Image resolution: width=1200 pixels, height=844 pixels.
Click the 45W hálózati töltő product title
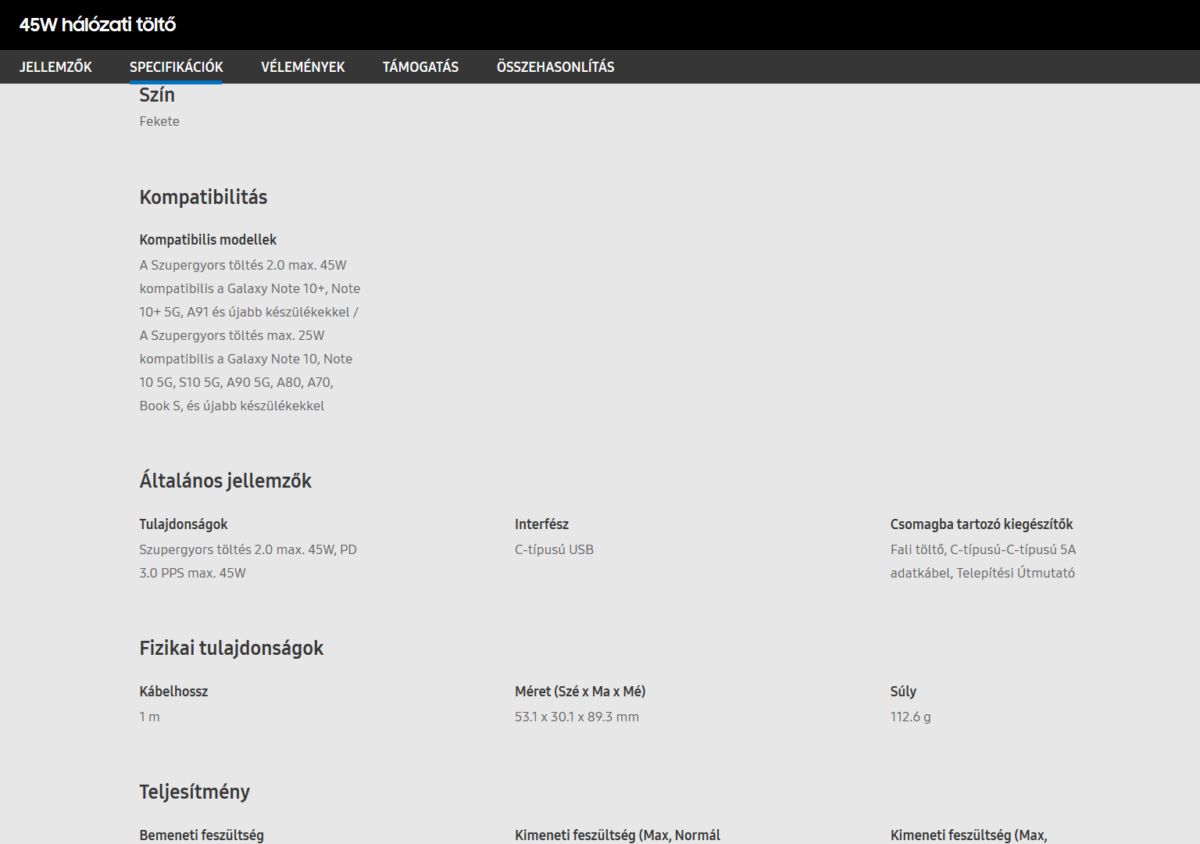click(x=98, y=24)
